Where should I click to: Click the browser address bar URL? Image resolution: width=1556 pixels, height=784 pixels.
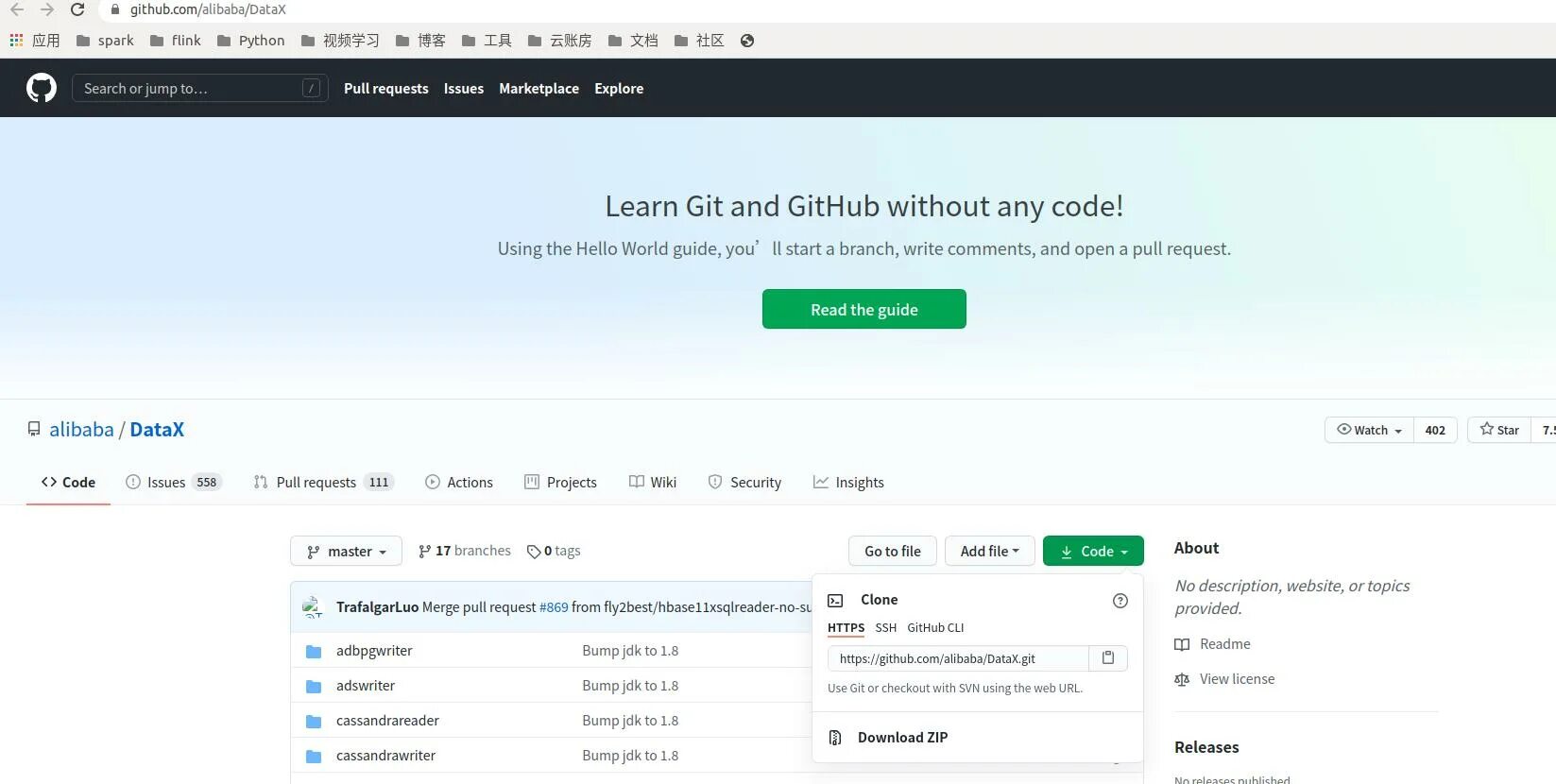click(x=208, y=9)
